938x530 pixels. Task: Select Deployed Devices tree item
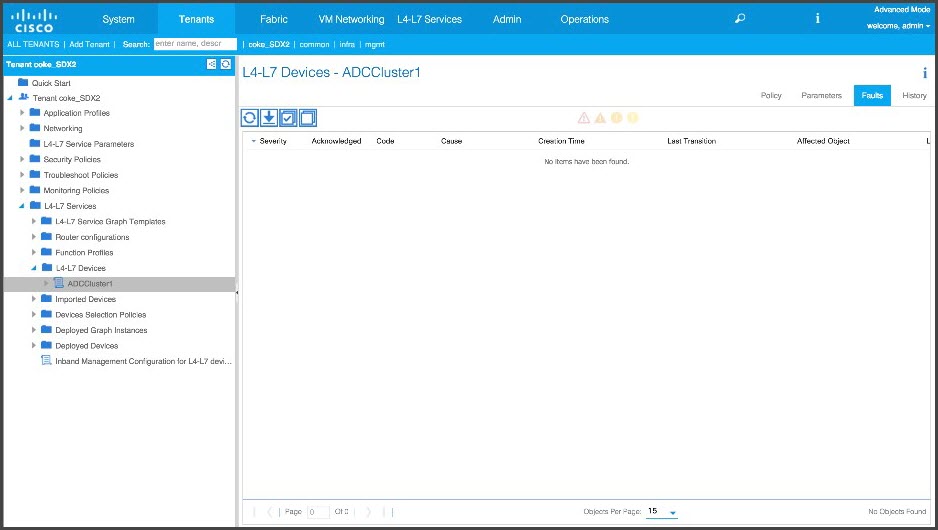click(87, 346)
